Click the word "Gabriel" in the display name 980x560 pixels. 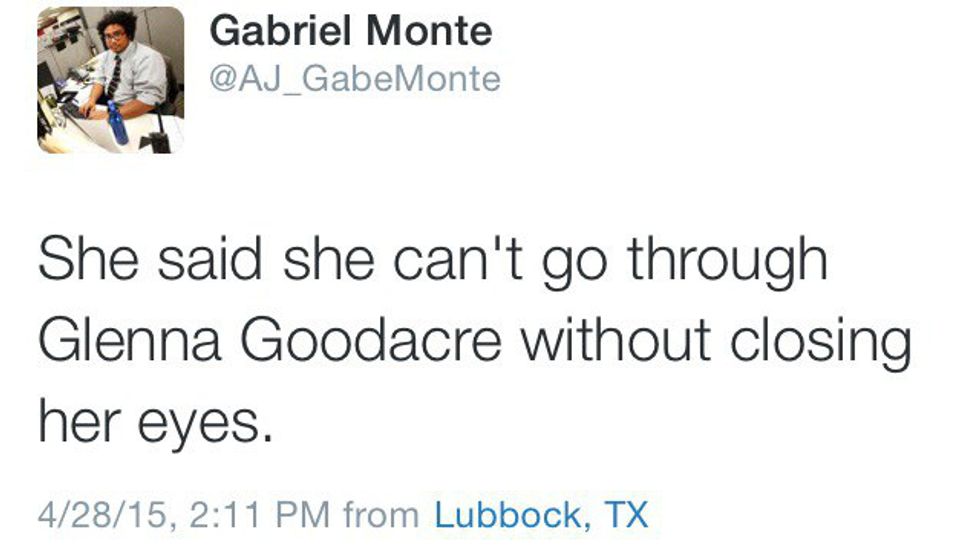tap(281, 32)
